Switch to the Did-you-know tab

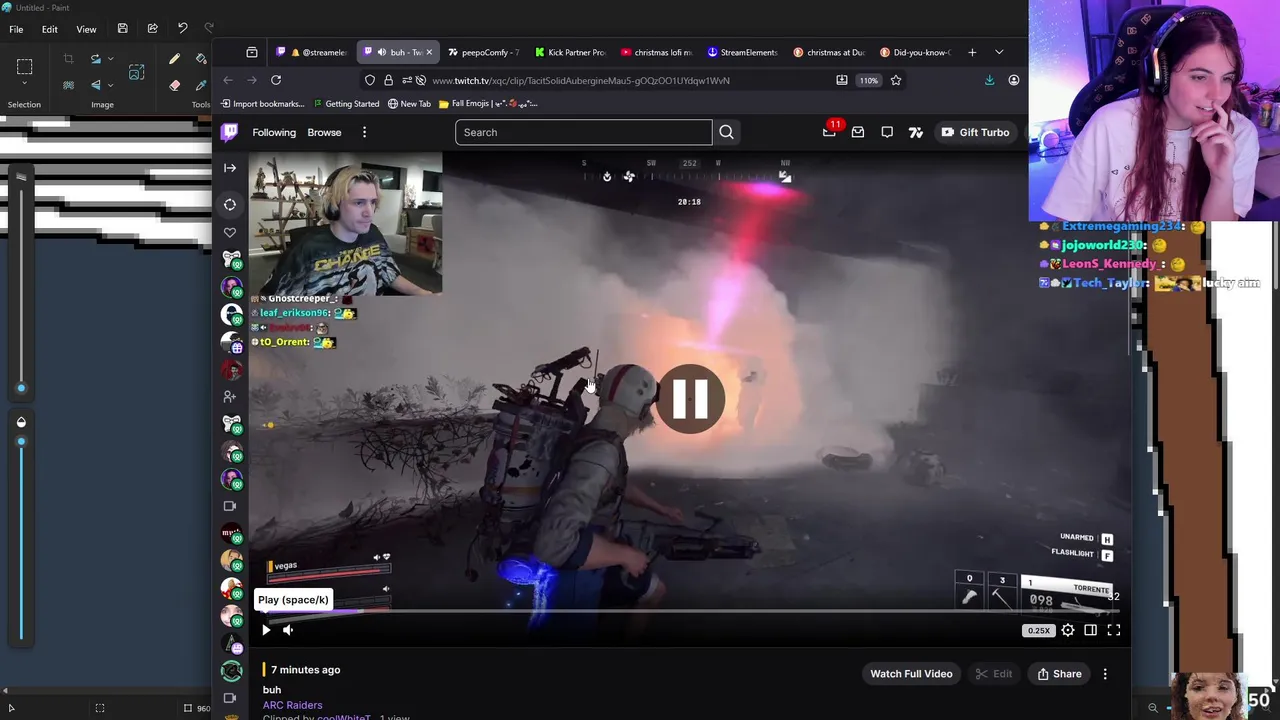915,52
